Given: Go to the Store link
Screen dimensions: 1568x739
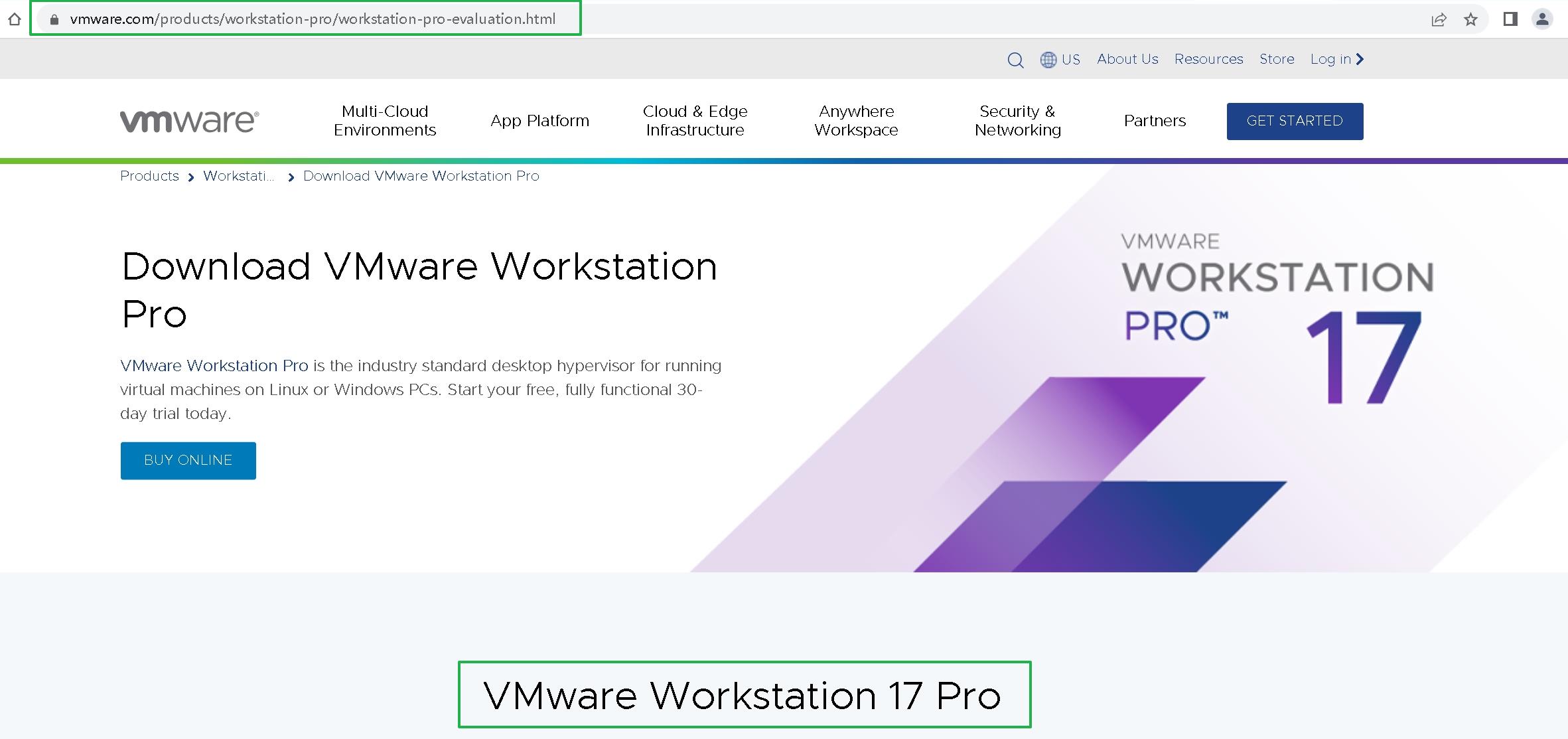Looking at the screenshot, I should [1277, 59].
